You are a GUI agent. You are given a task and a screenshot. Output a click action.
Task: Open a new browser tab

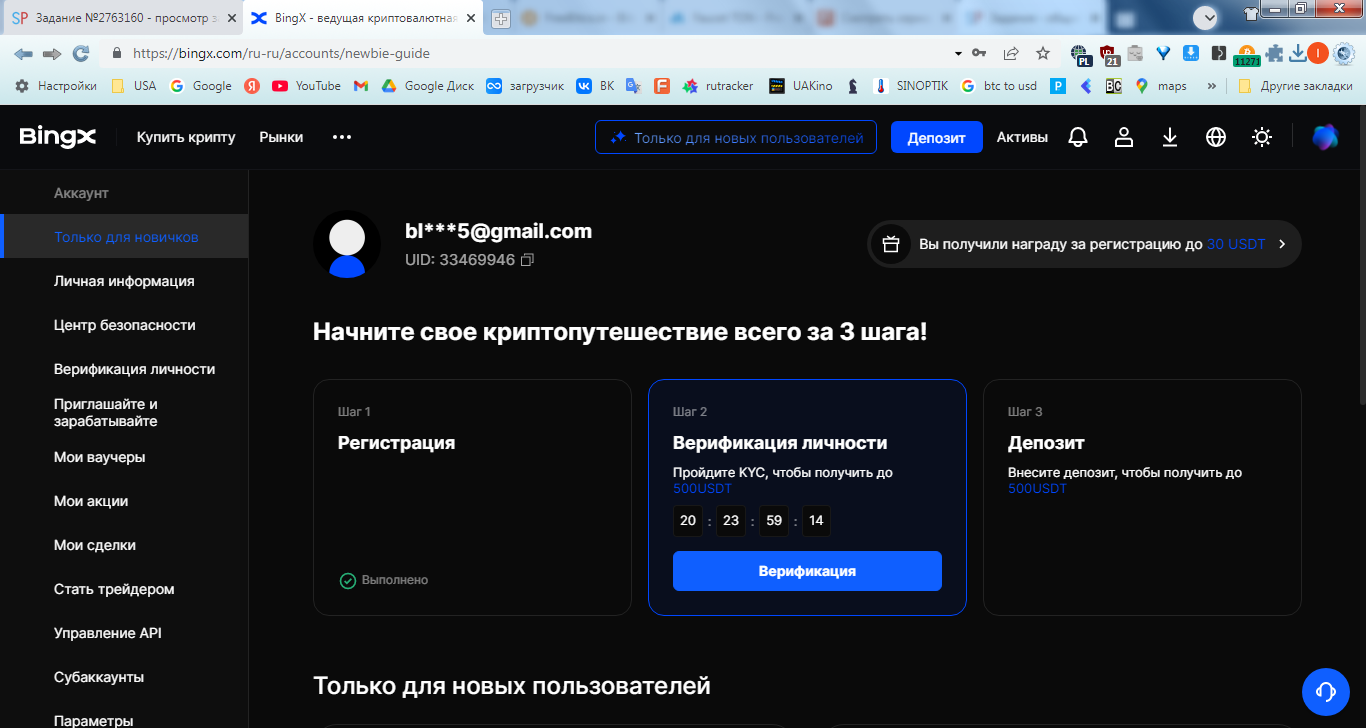[501, 18]
